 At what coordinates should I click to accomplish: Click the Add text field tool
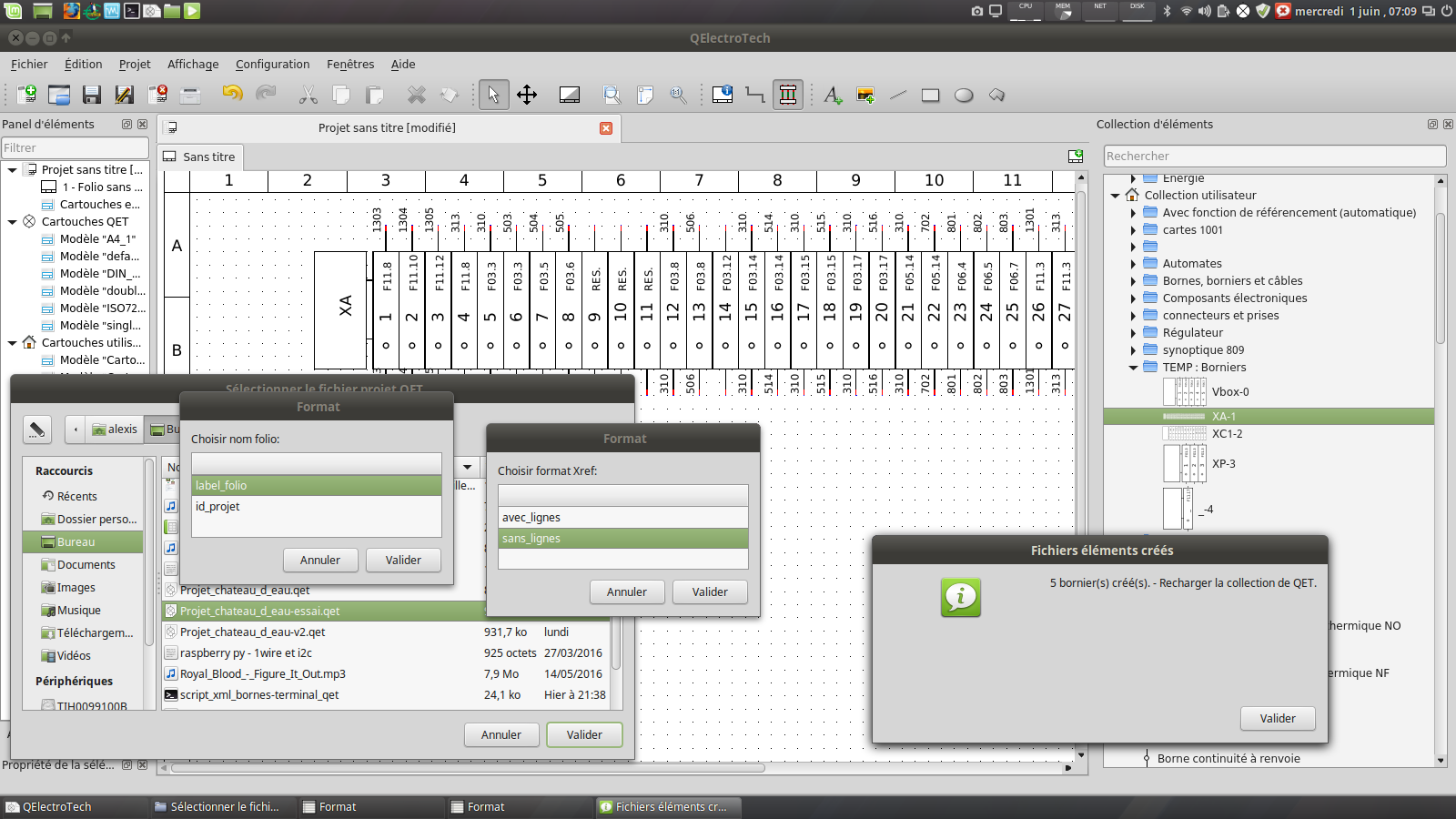[832, 95]
